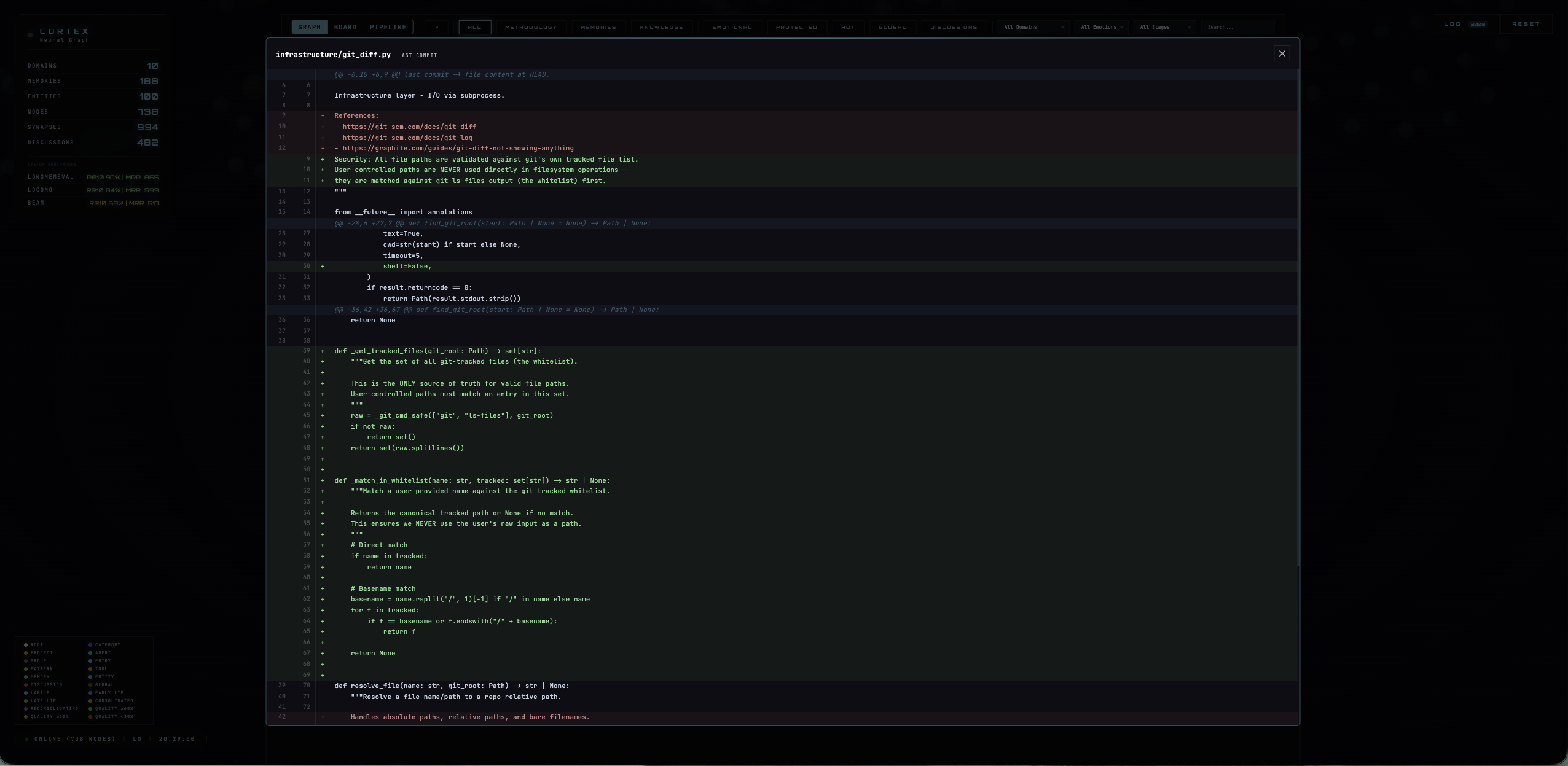Focus the Search input field

click(1237, 27)
